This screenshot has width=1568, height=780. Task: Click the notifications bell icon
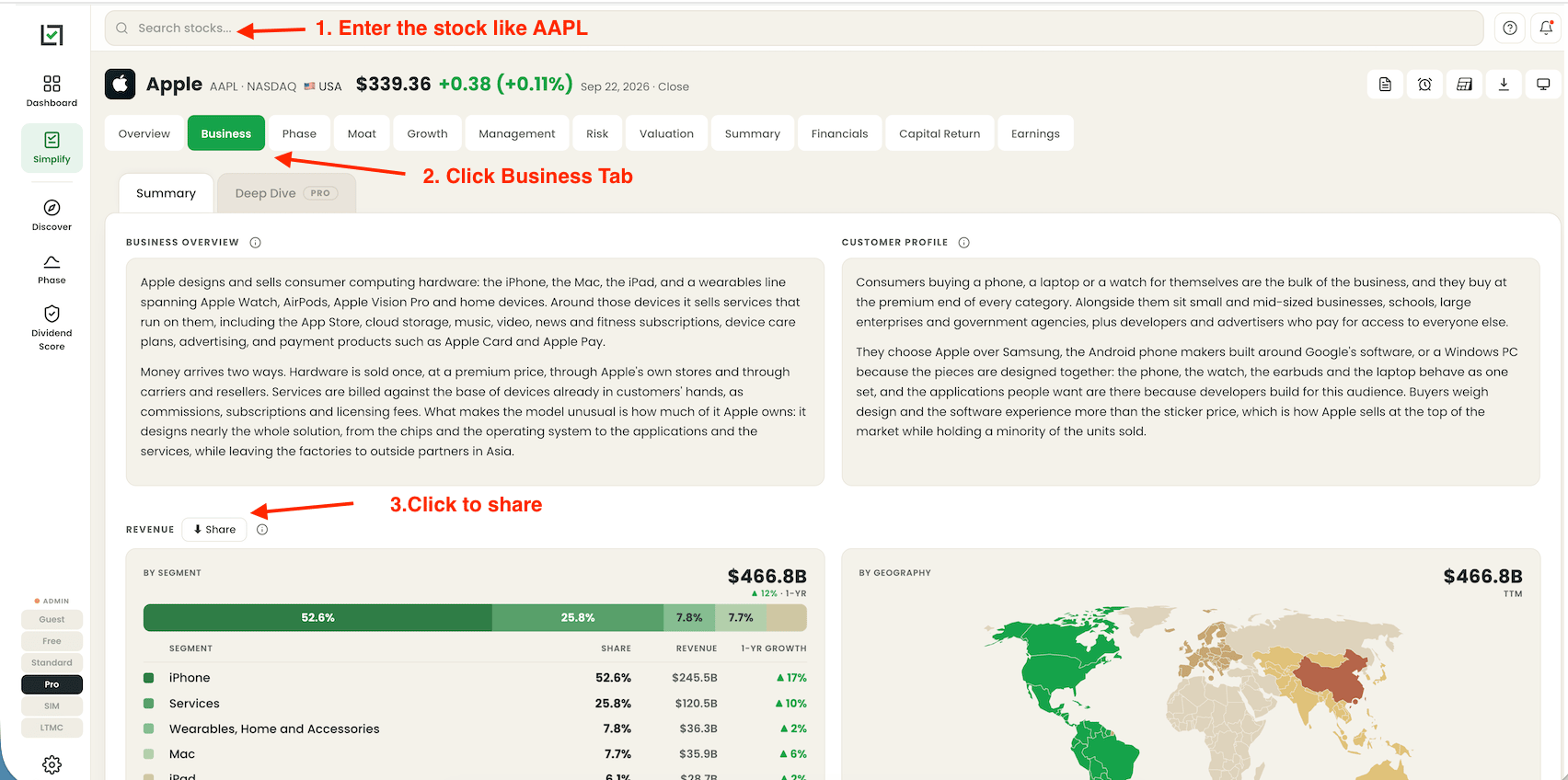[1546, 29]
